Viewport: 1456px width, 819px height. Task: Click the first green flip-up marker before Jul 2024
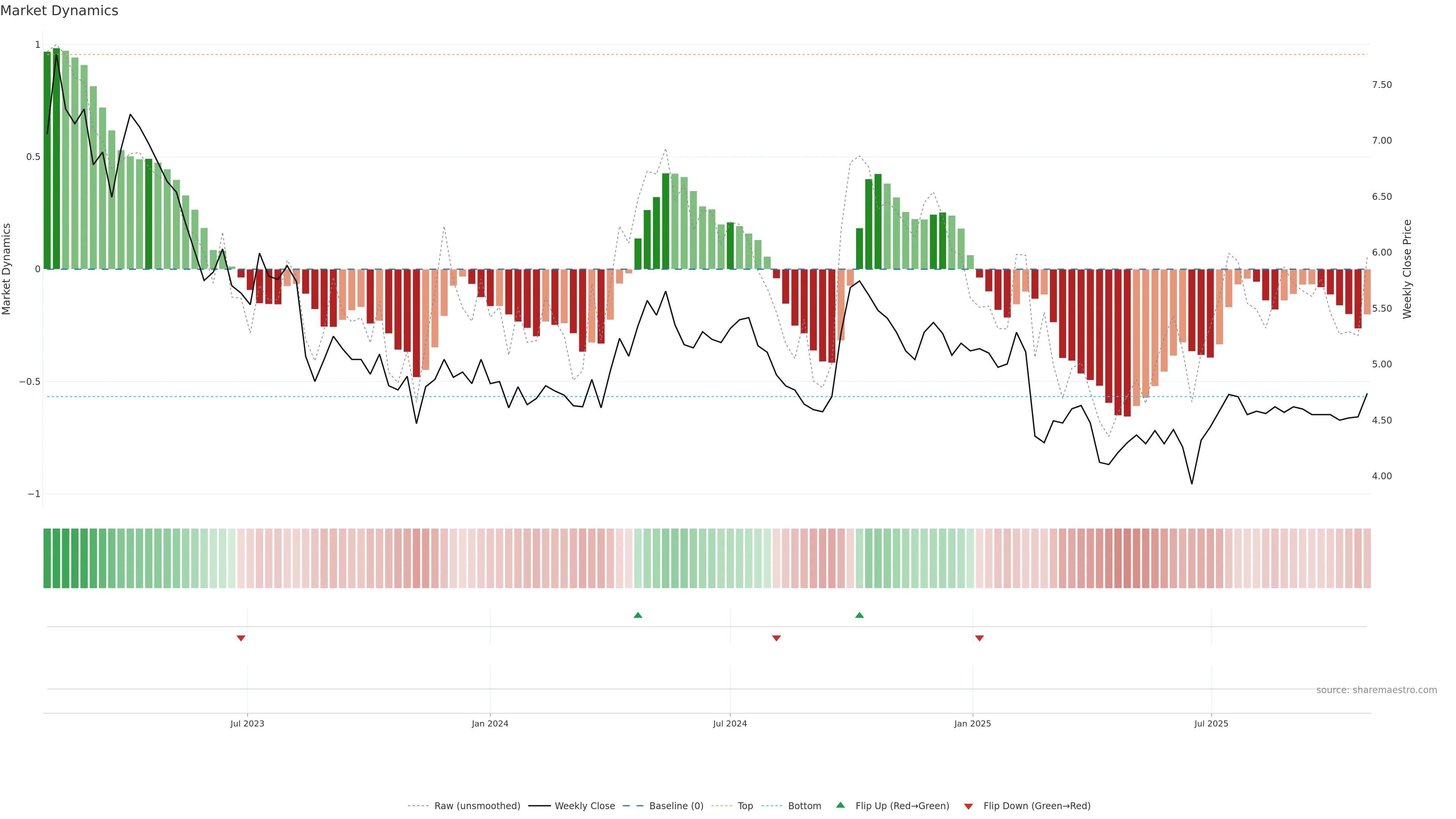pos(637,615)
